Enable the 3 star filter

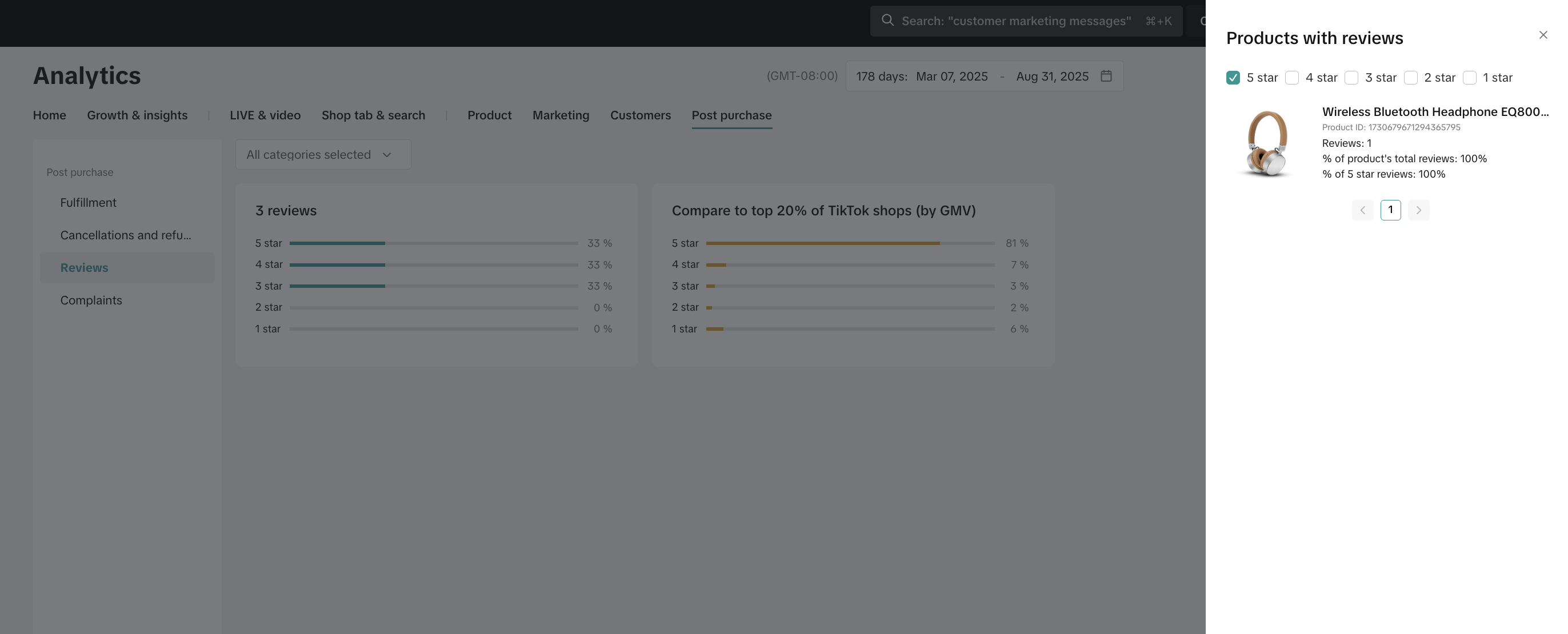pyautogui.click(x=1351, y=78)
